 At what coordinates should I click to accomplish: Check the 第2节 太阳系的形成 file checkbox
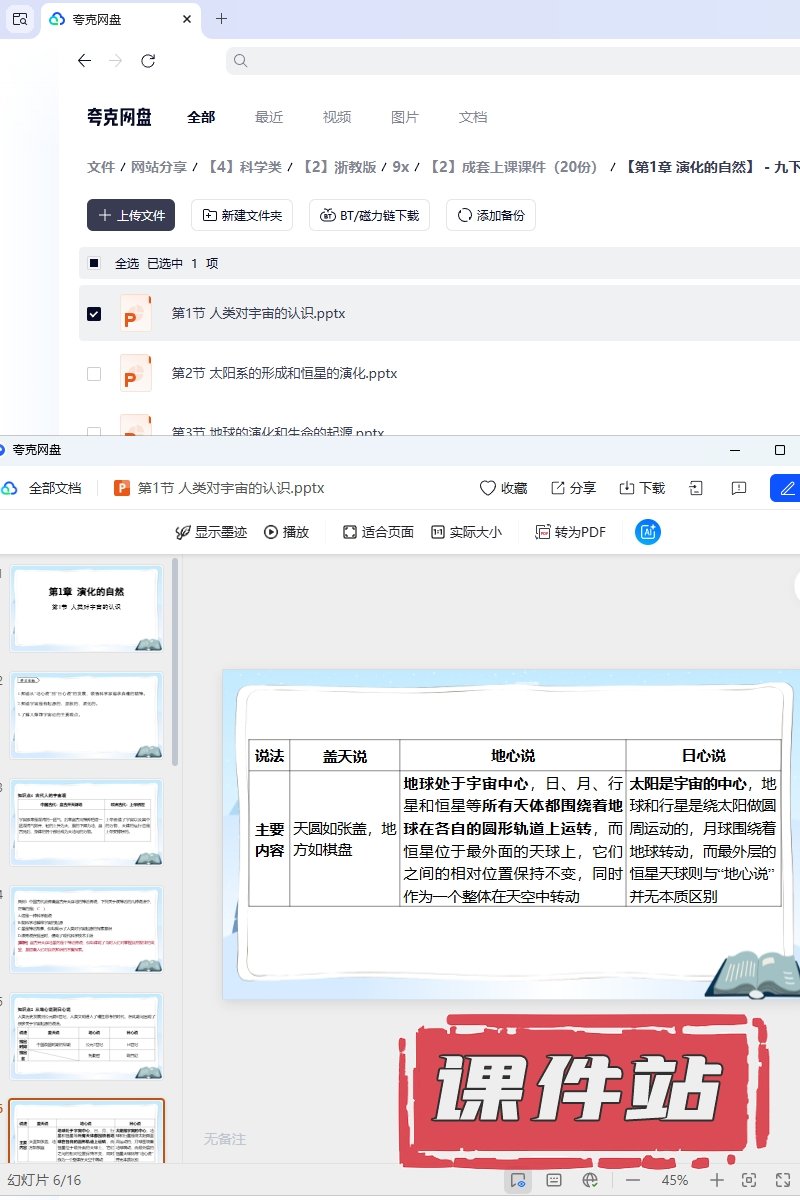94,374
